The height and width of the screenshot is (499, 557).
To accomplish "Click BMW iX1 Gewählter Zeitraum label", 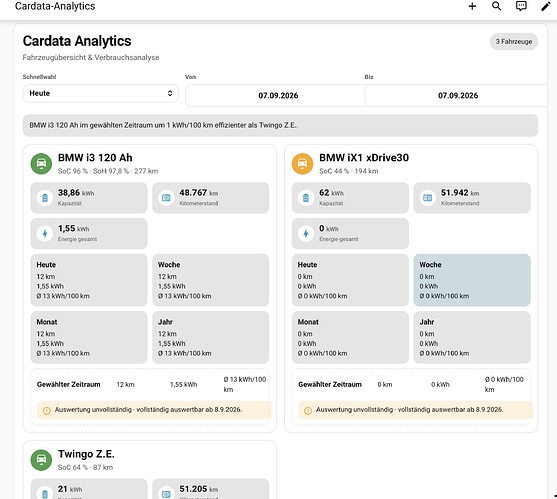I will pos(330,385).
